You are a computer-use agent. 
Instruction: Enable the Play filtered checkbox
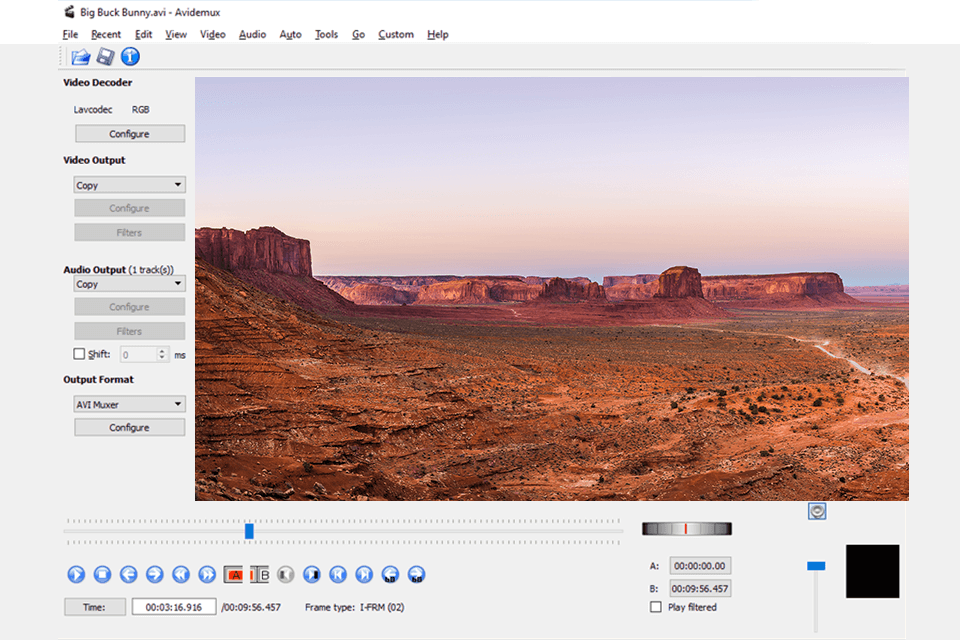(656, 607)
